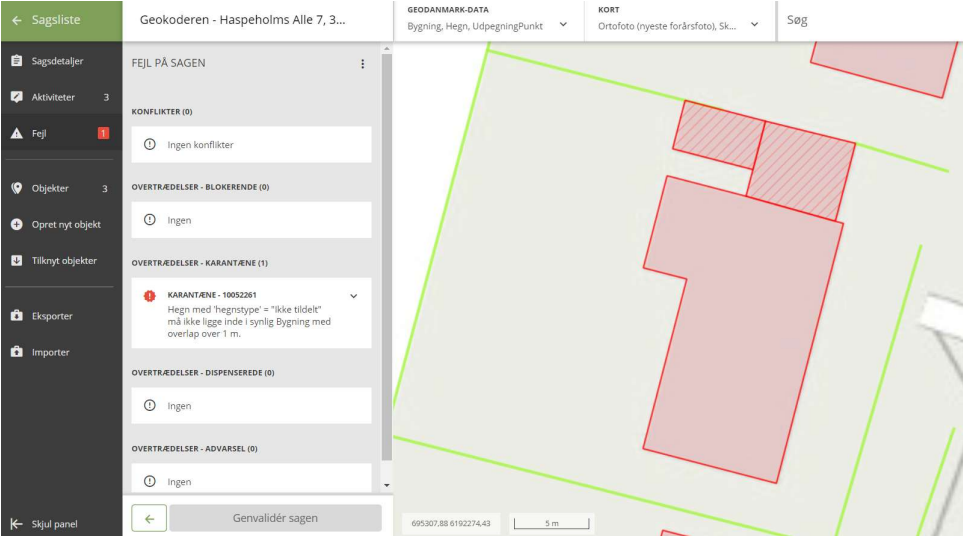
Task: Click the red Karantæne error alert icon
Action: (x=150, y=296)
